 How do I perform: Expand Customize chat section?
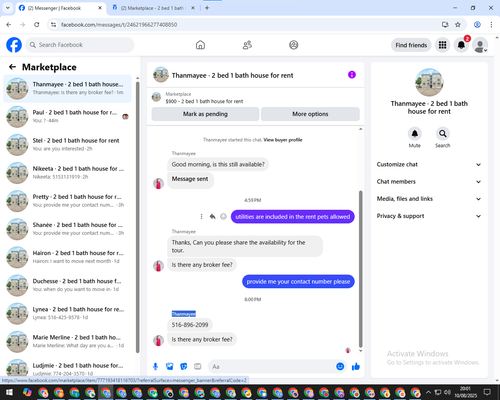tap(429, 164)
